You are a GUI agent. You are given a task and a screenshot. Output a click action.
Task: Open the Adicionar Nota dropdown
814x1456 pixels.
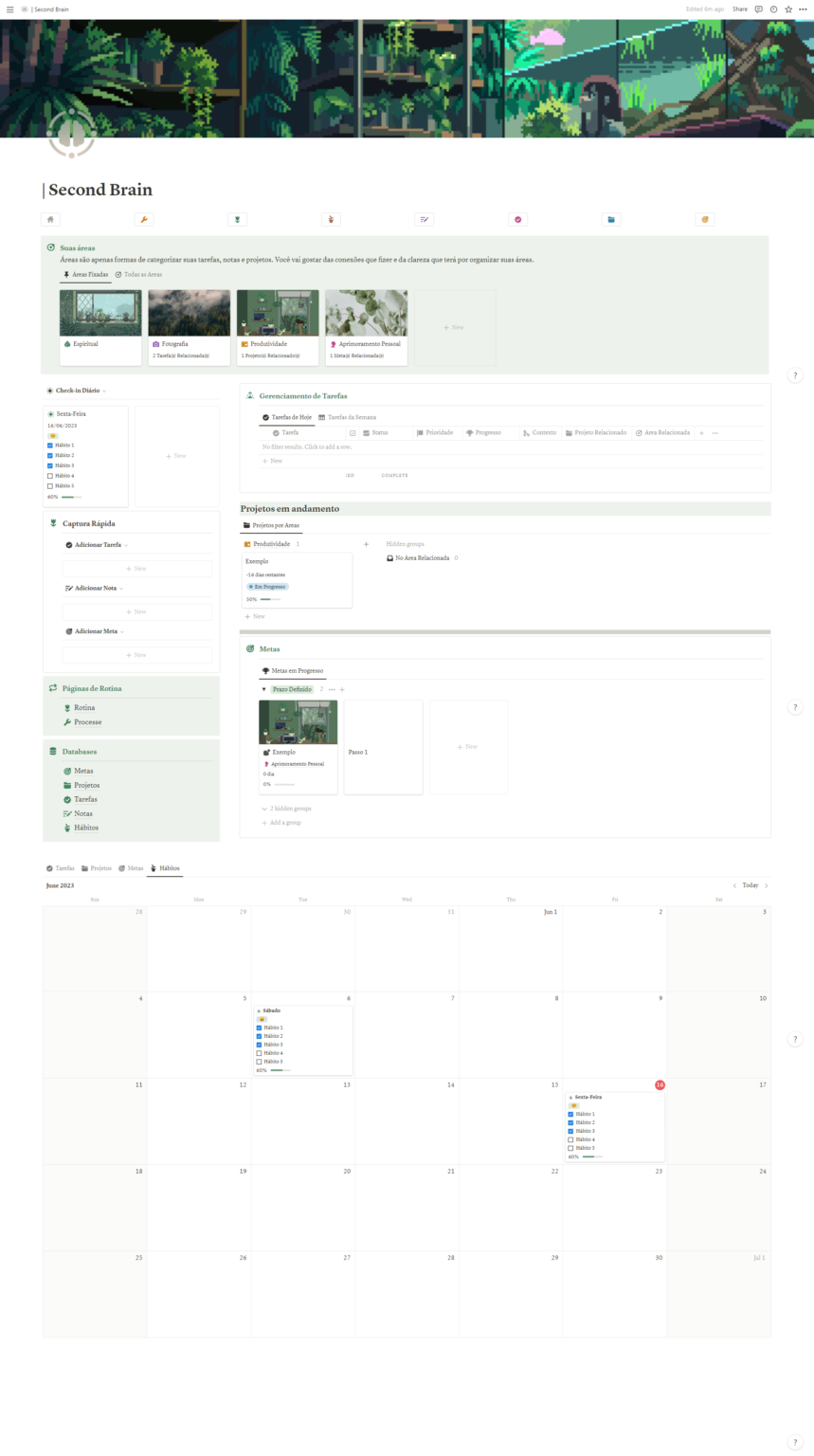click(x=122, y=589)
